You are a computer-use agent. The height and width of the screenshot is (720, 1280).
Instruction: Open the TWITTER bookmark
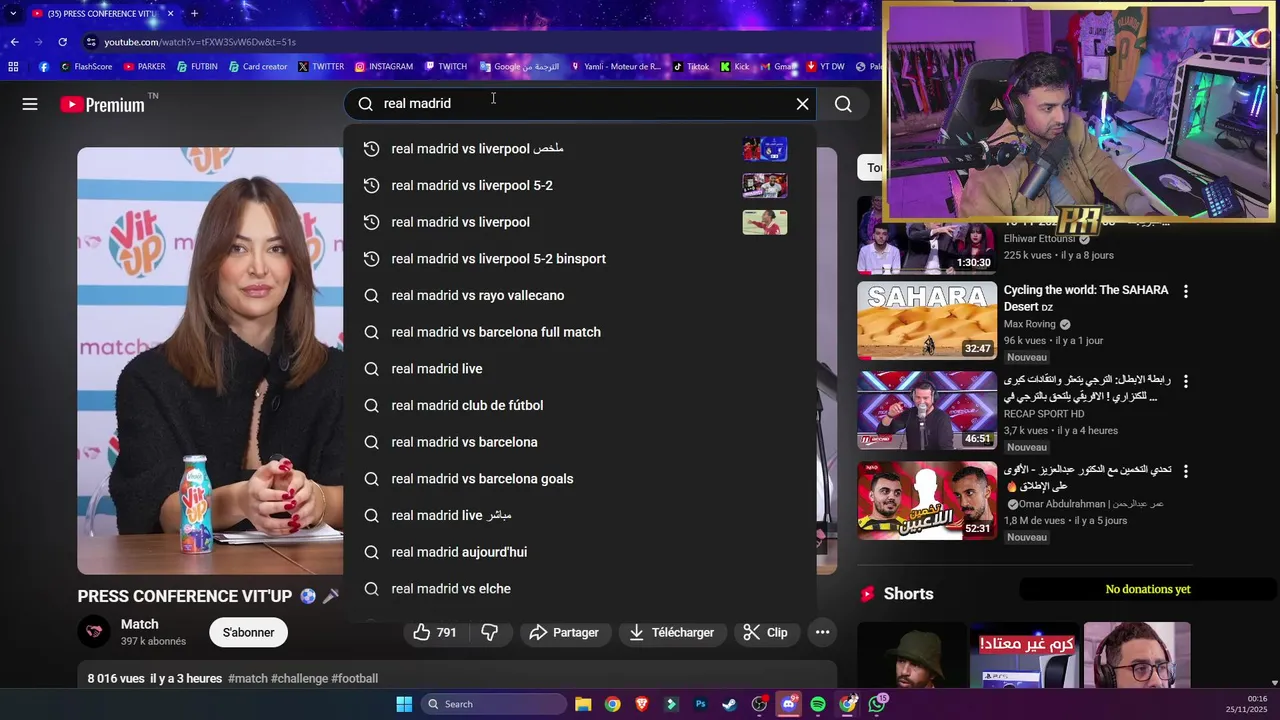point(321,67)
